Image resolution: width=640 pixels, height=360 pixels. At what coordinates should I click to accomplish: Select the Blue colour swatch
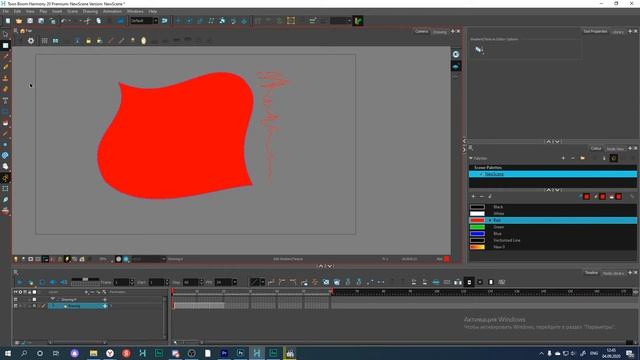tap(477, 233)
